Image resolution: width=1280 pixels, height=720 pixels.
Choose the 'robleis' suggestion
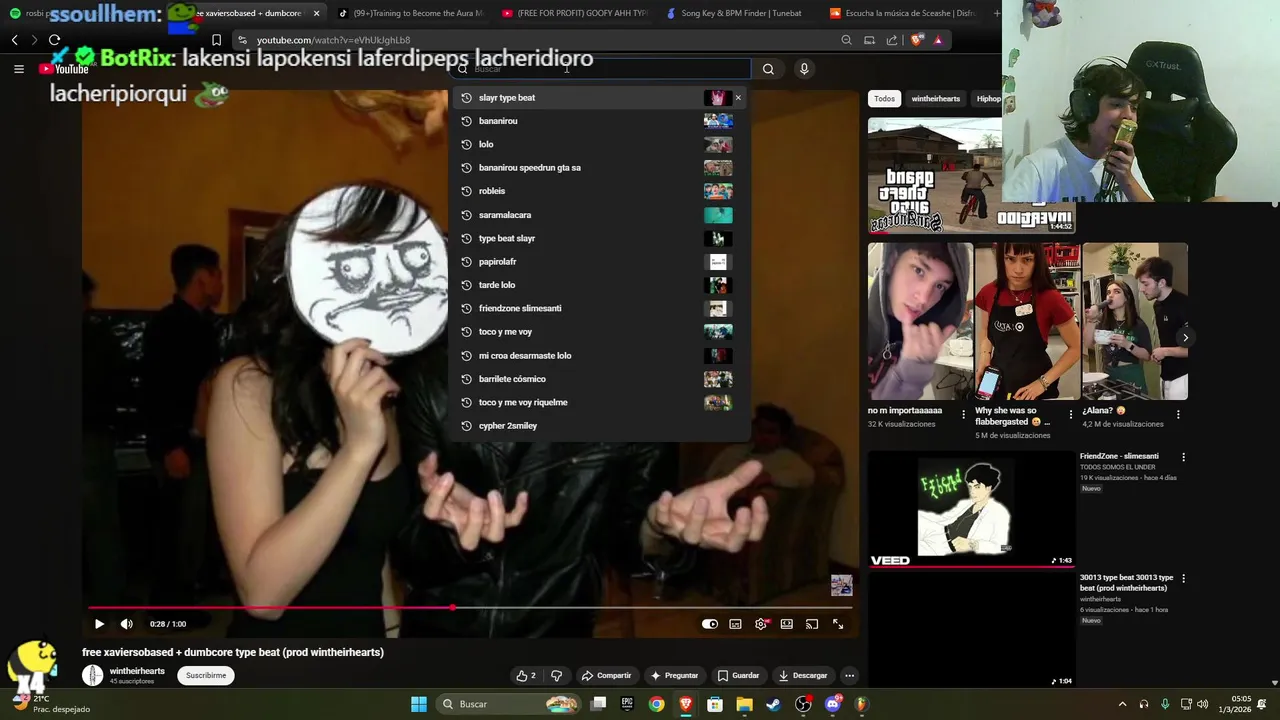click(x=600, y=191)
